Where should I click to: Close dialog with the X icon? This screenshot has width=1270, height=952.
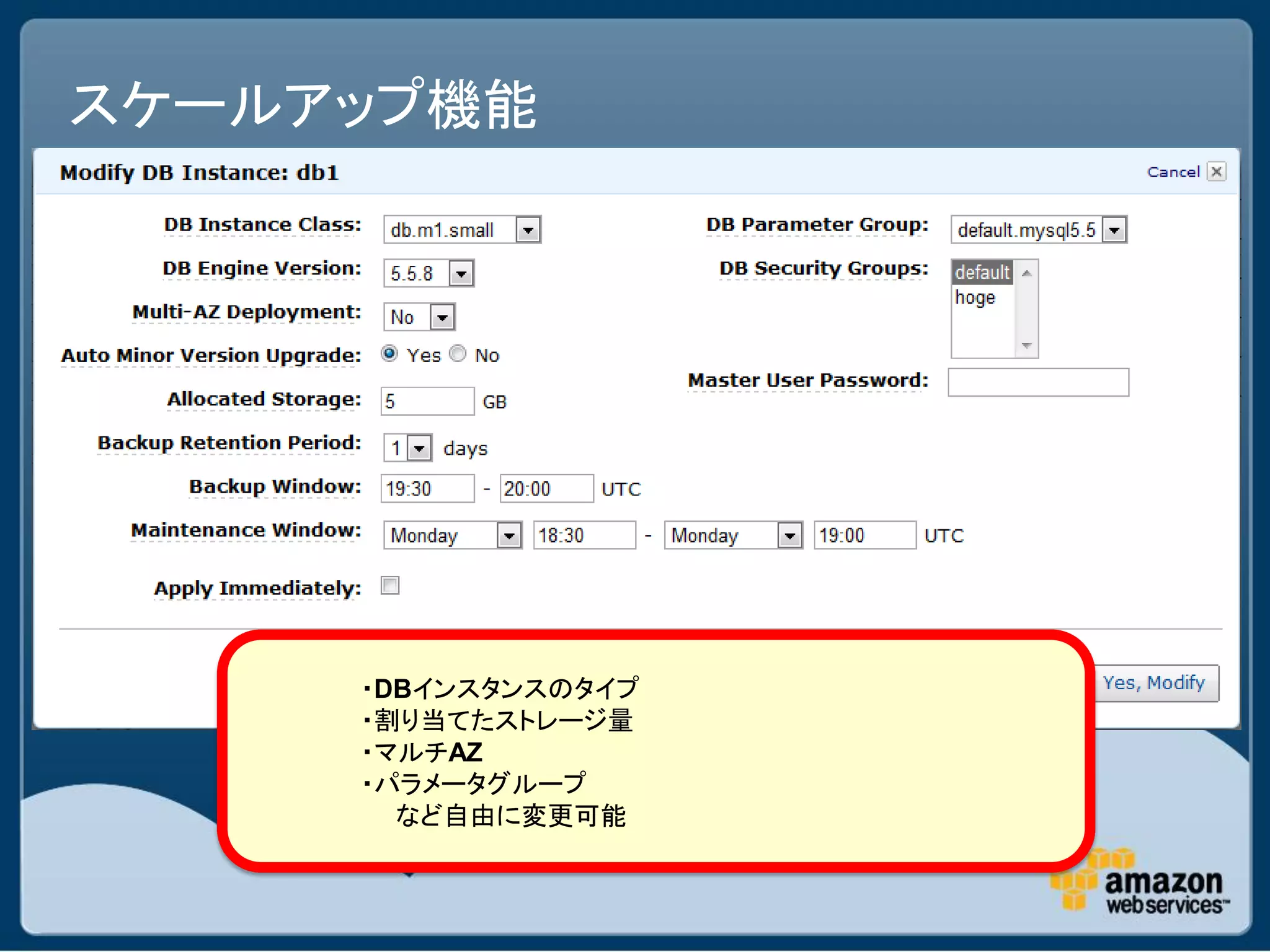[1216, 172]
